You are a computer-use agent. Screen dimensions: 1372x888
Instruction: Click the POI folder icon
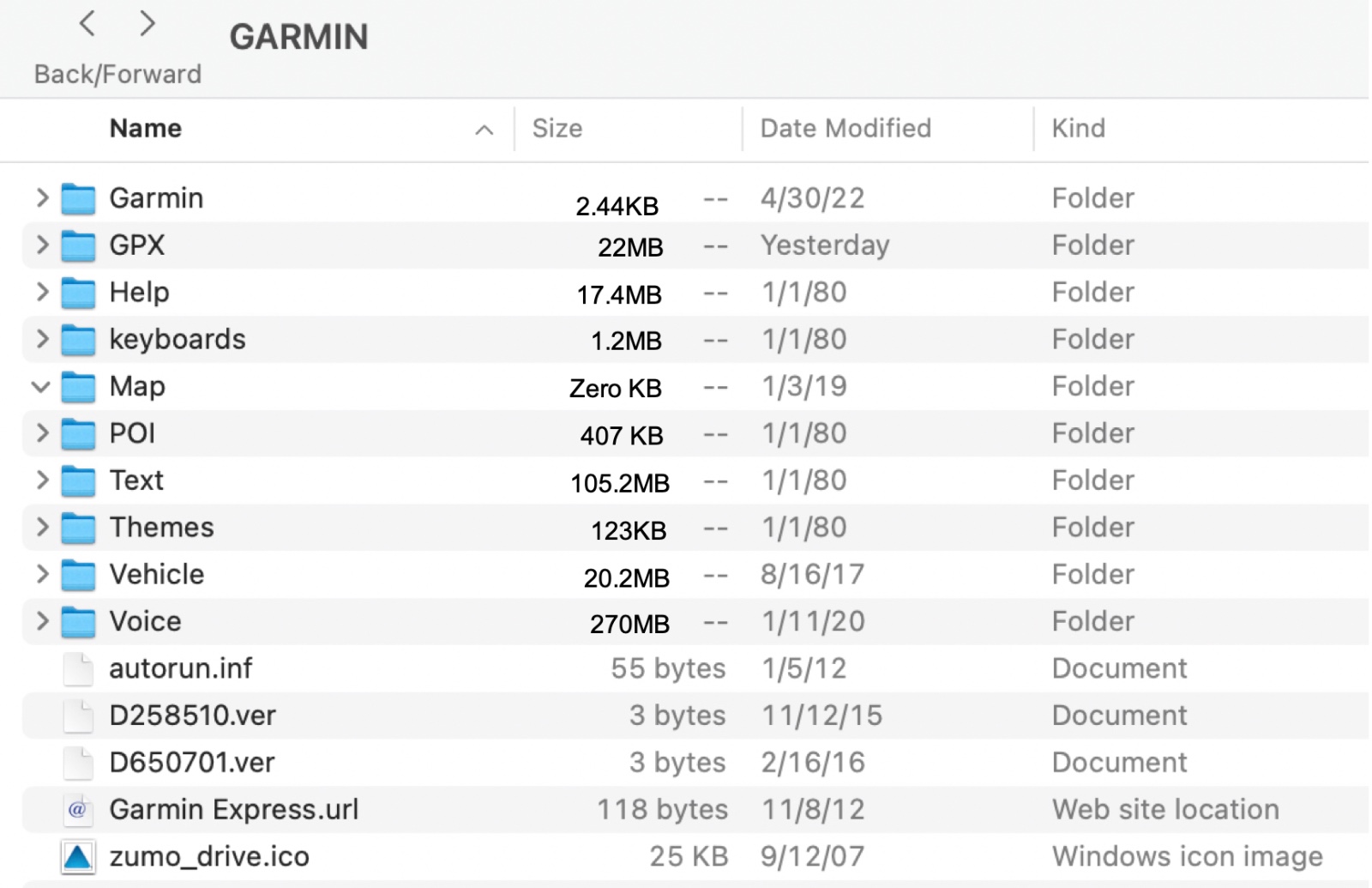coord(78,434)
